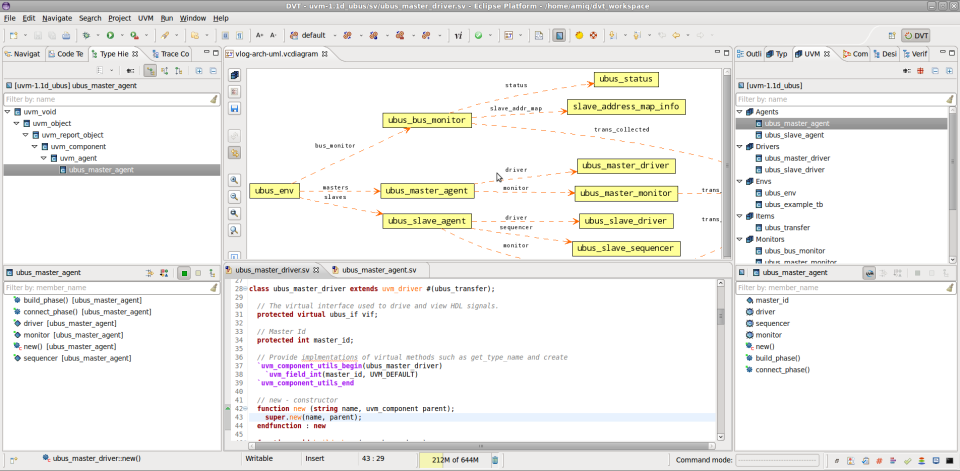Open the UVM menu
960x471 pixels.
pyautogui.click(x=145, y=18)
